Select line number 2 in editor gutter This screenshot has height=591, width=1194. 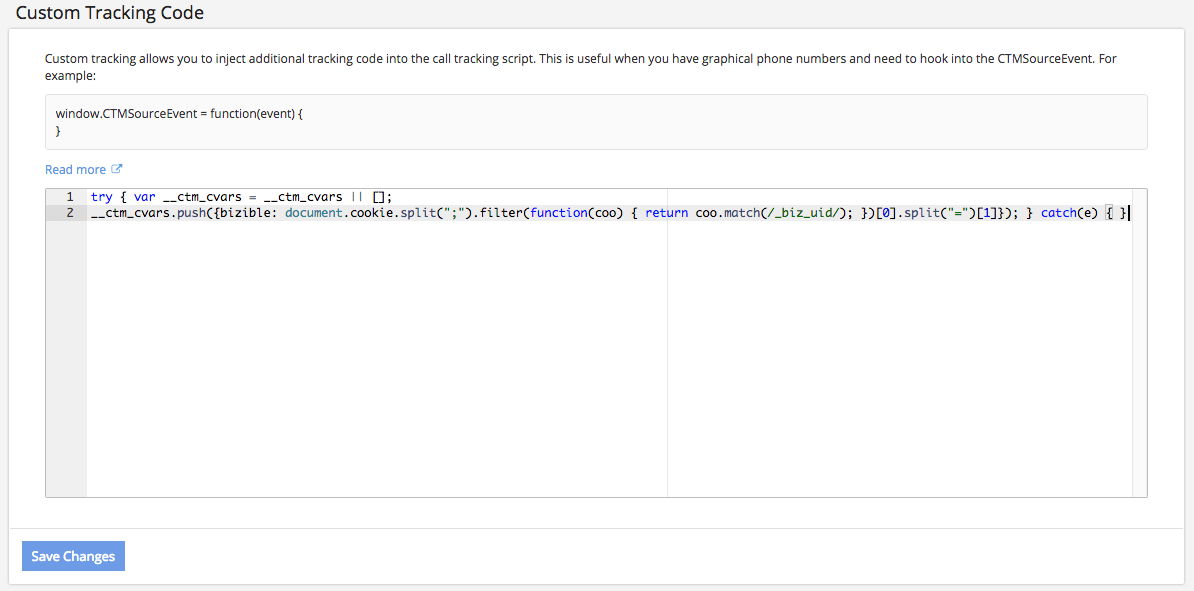(70, 213)
